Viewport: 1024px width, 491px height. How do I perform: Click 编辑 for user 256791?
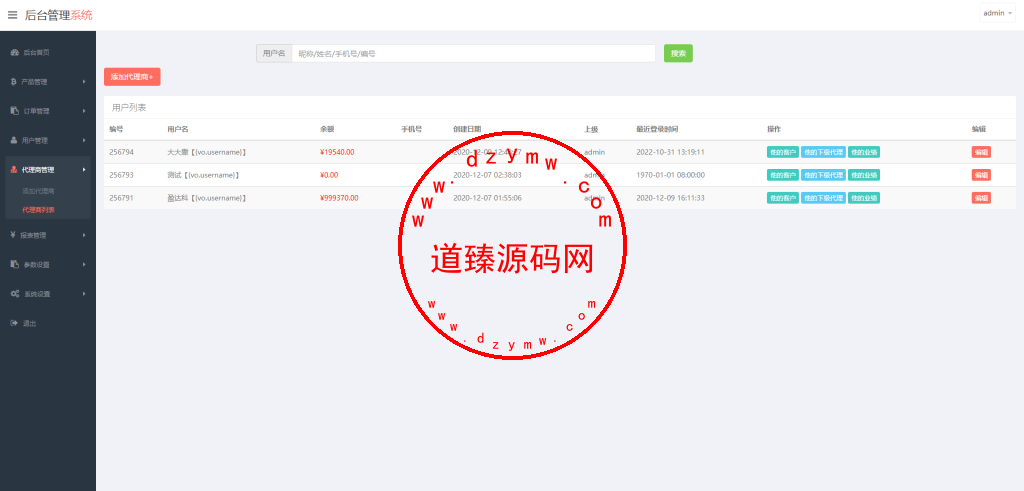tap(981, 198)
